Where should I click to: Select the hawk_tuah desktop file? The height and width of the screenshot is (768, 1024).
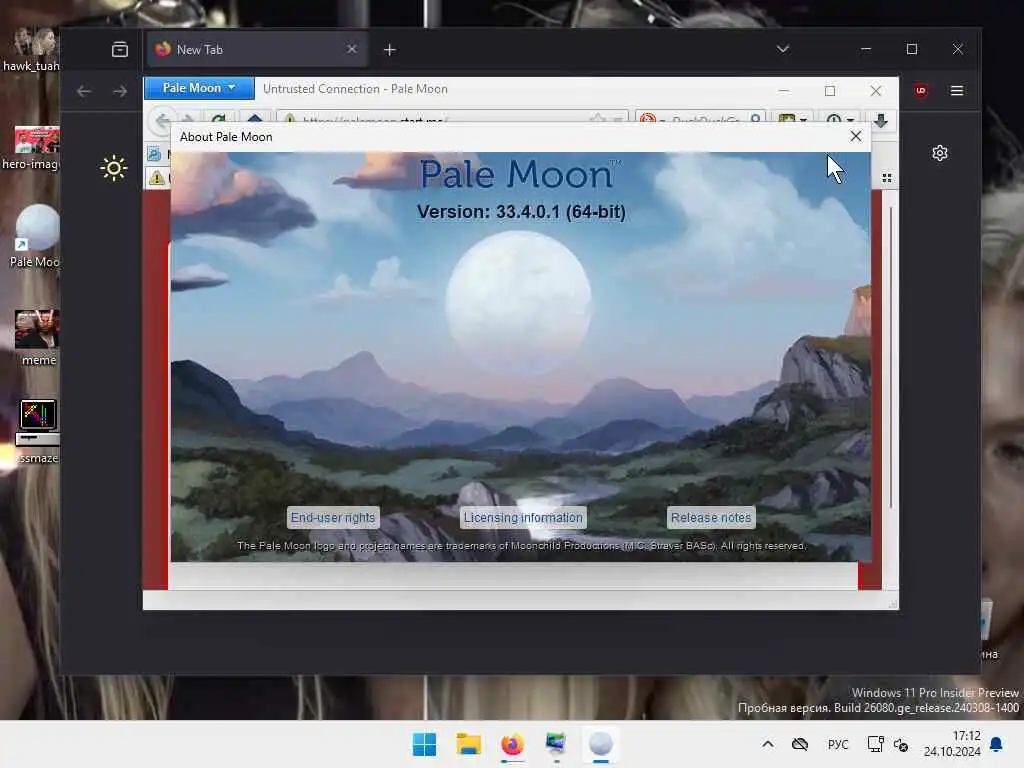point(31,50)
